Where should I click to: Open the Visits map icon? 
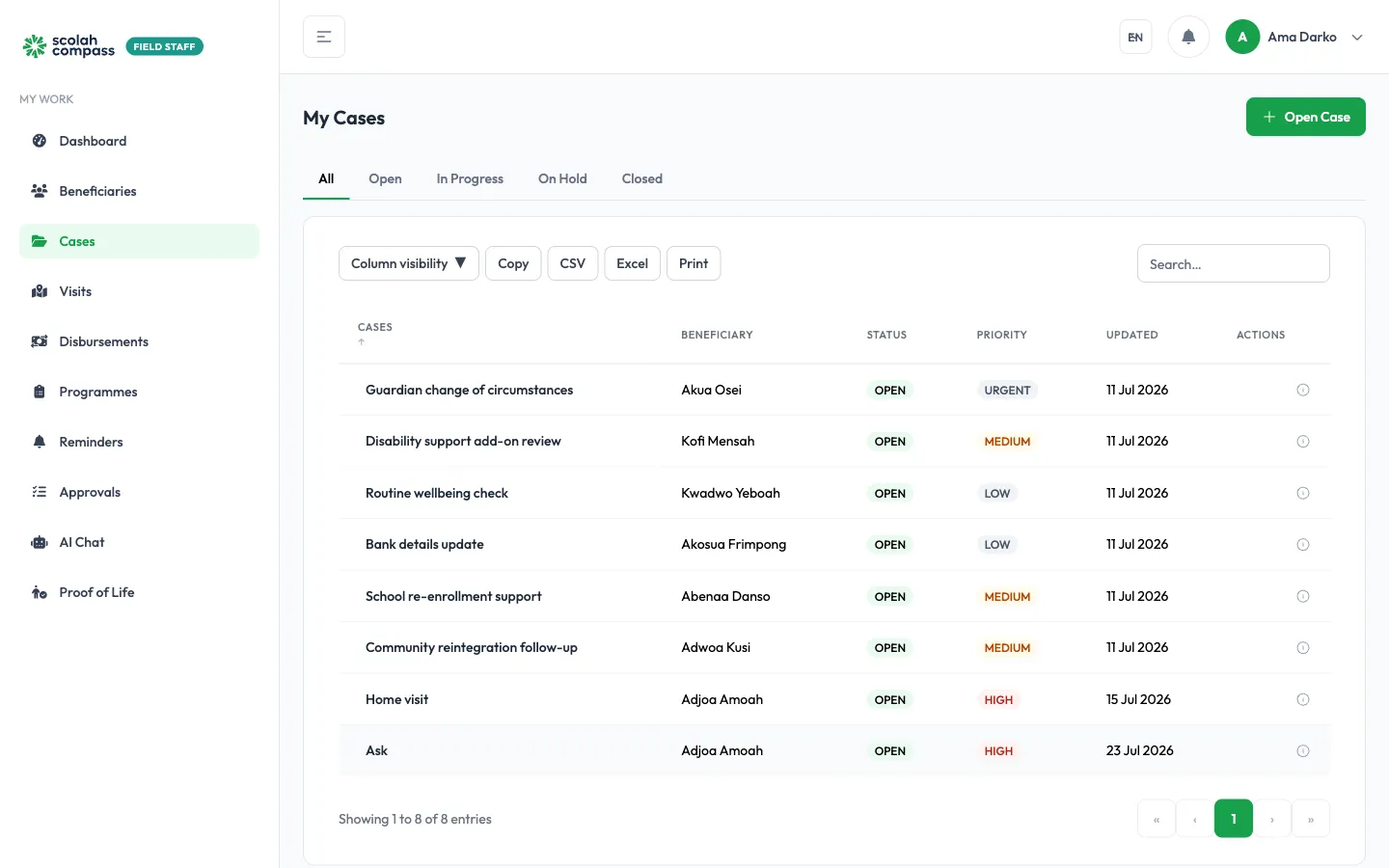click(x=40, y=291)
